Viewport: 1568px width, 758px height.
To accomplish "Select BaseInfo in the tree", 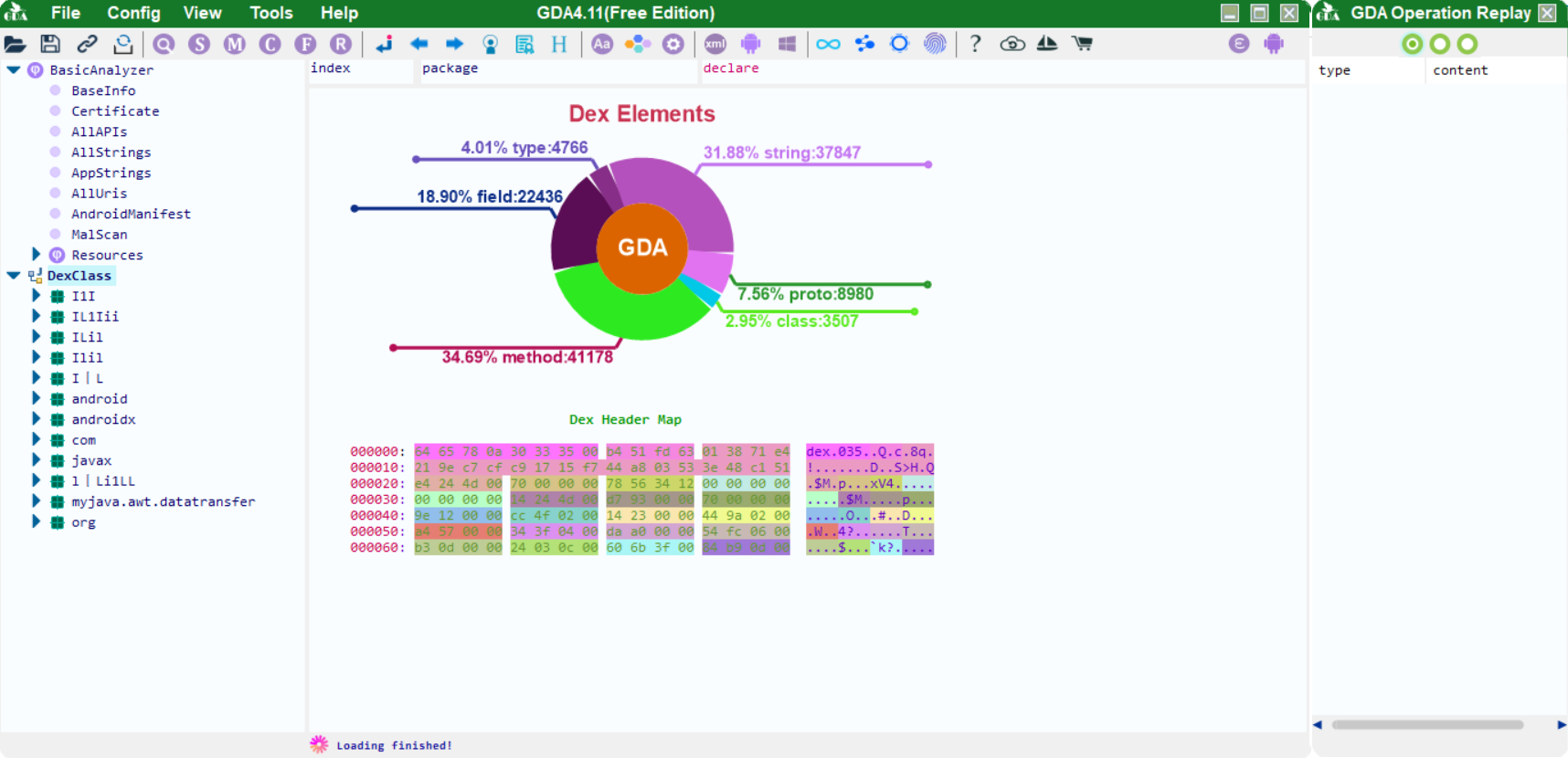I will pos(103,90).
